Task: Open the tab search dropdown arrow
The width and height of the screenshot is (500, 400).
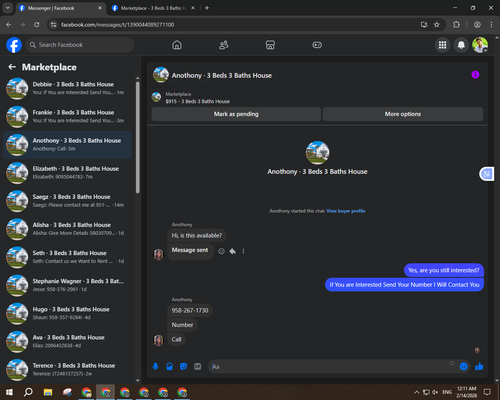Action: point(7,8)
